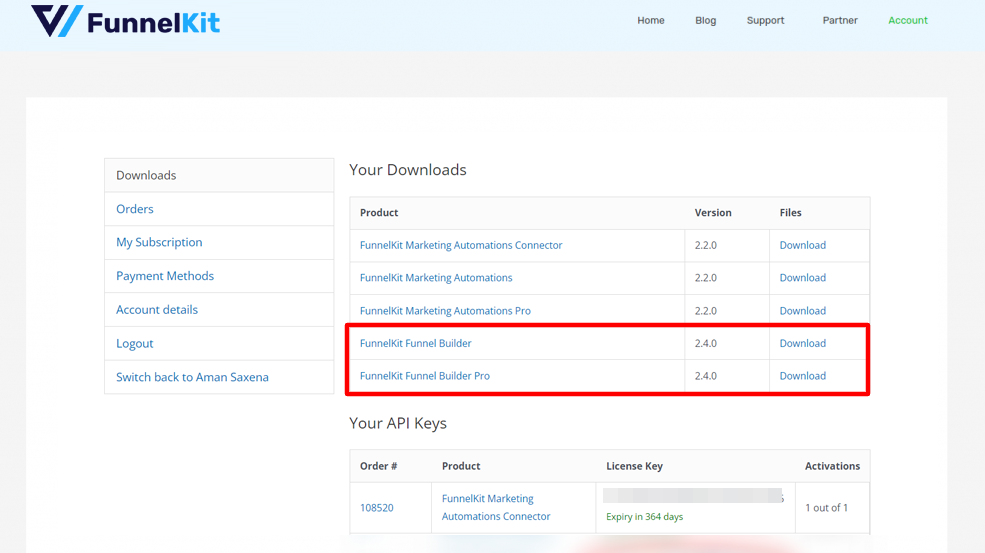Download FunnelKit Funnel Builder Pro file
Screen dimensions: 985x553
(x=802, y=376)
